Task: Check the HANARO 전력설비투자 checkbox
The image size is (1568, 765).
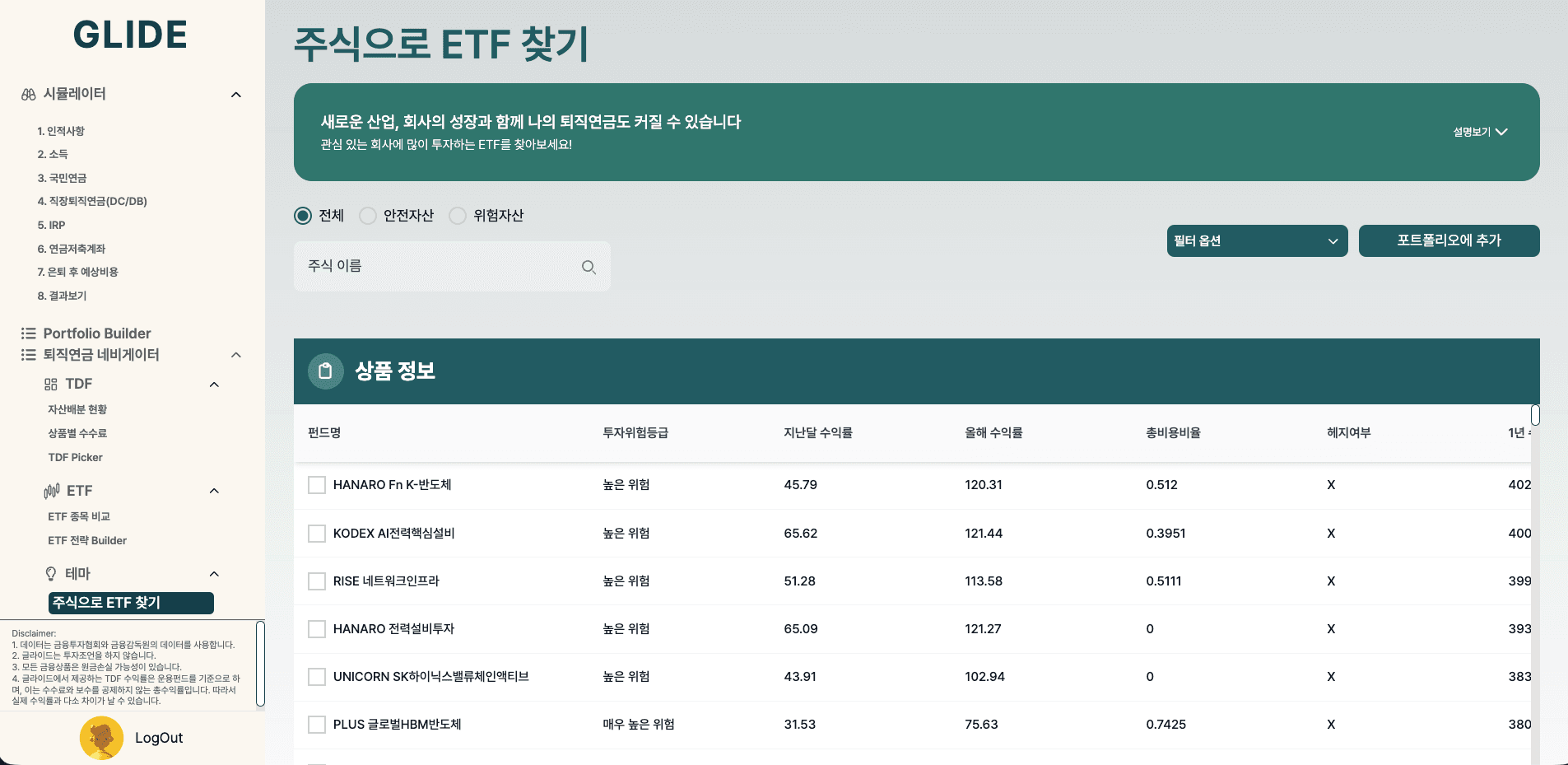Action: click(317, 629)
